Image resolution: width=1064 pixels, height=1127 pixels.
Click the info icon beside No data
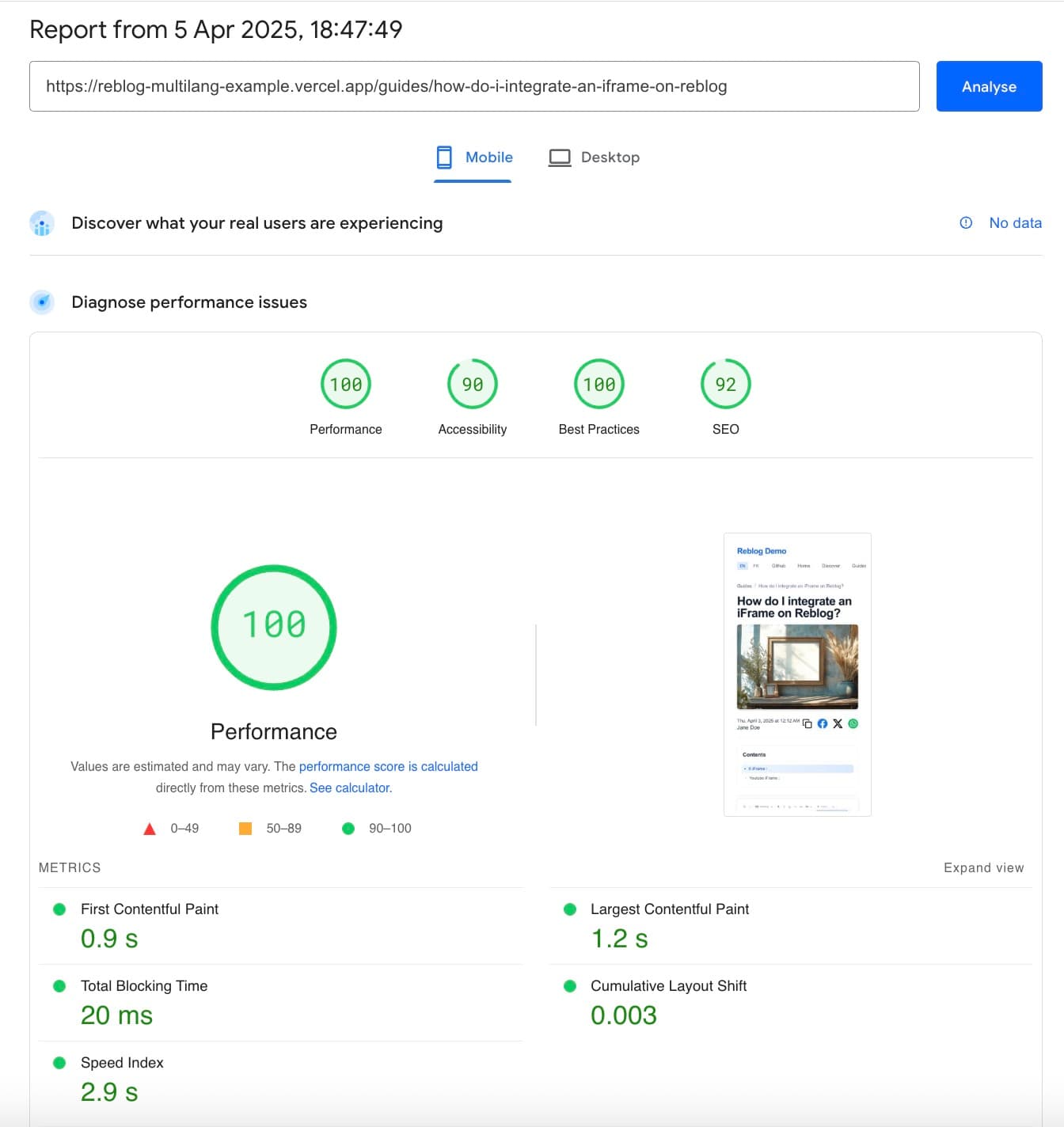[966, 223]
